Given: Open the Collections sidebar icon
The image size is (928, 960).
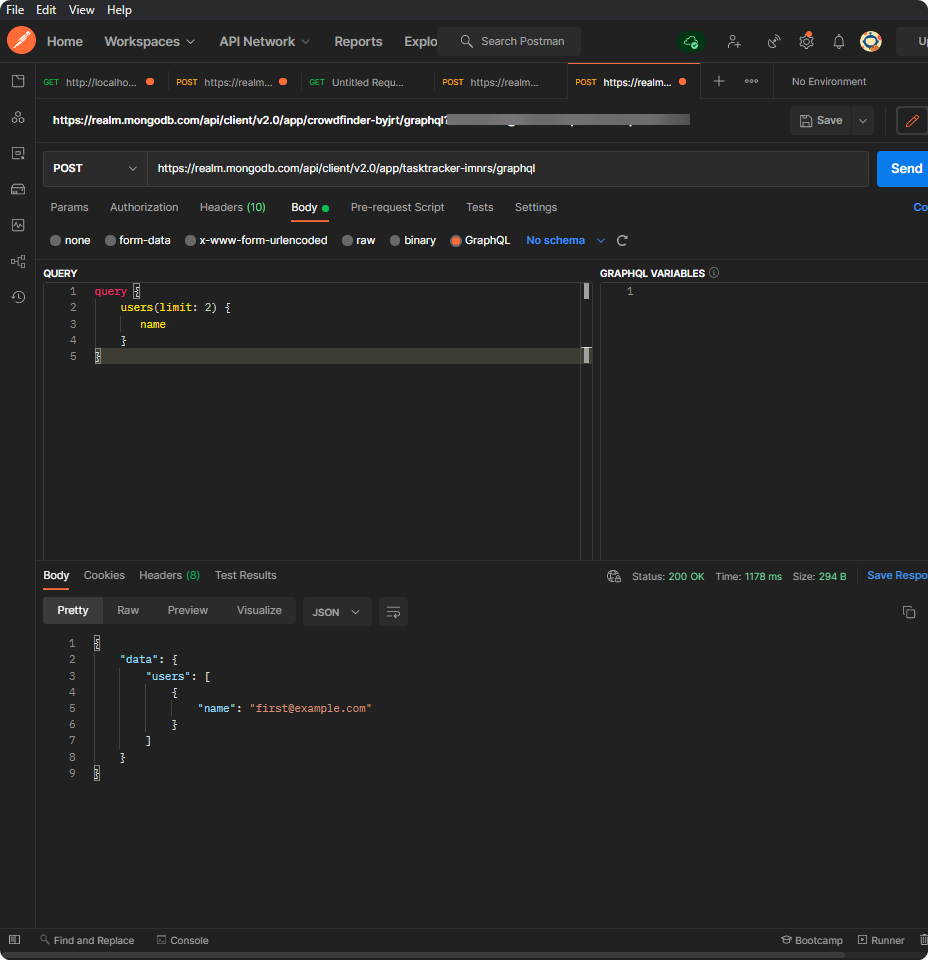Looking at the screenshot, I should tap(18, 81).
